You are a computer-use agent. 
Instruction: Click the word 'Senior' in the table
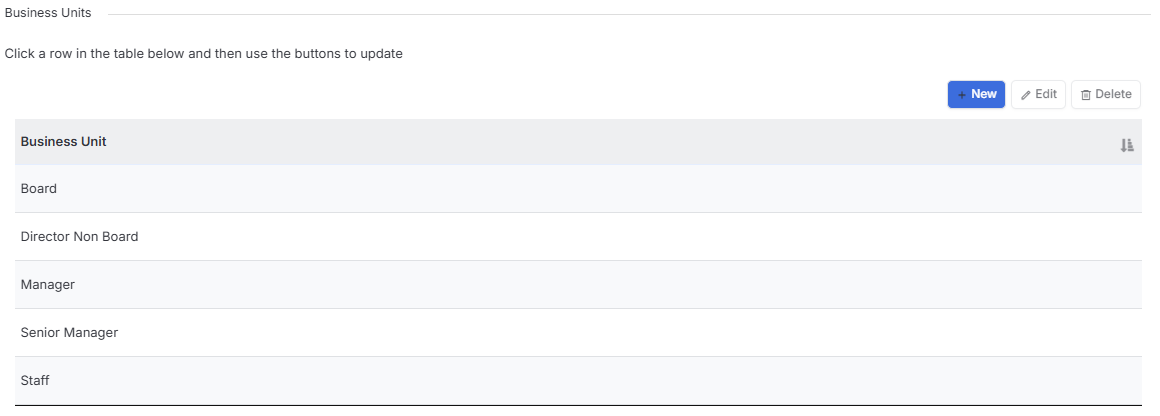click(x=41, y=332)
